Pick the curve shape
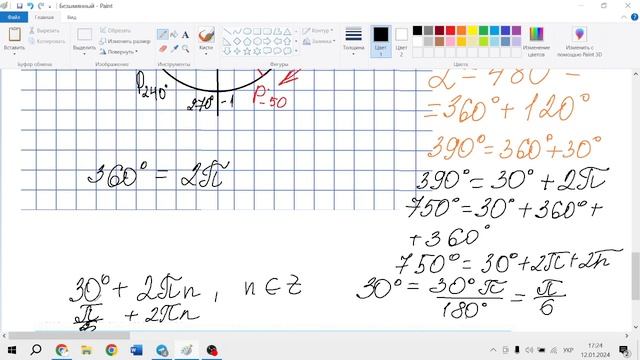Image resolution: width=640 pixels, height=360 pixels. (x=237, y=31)
